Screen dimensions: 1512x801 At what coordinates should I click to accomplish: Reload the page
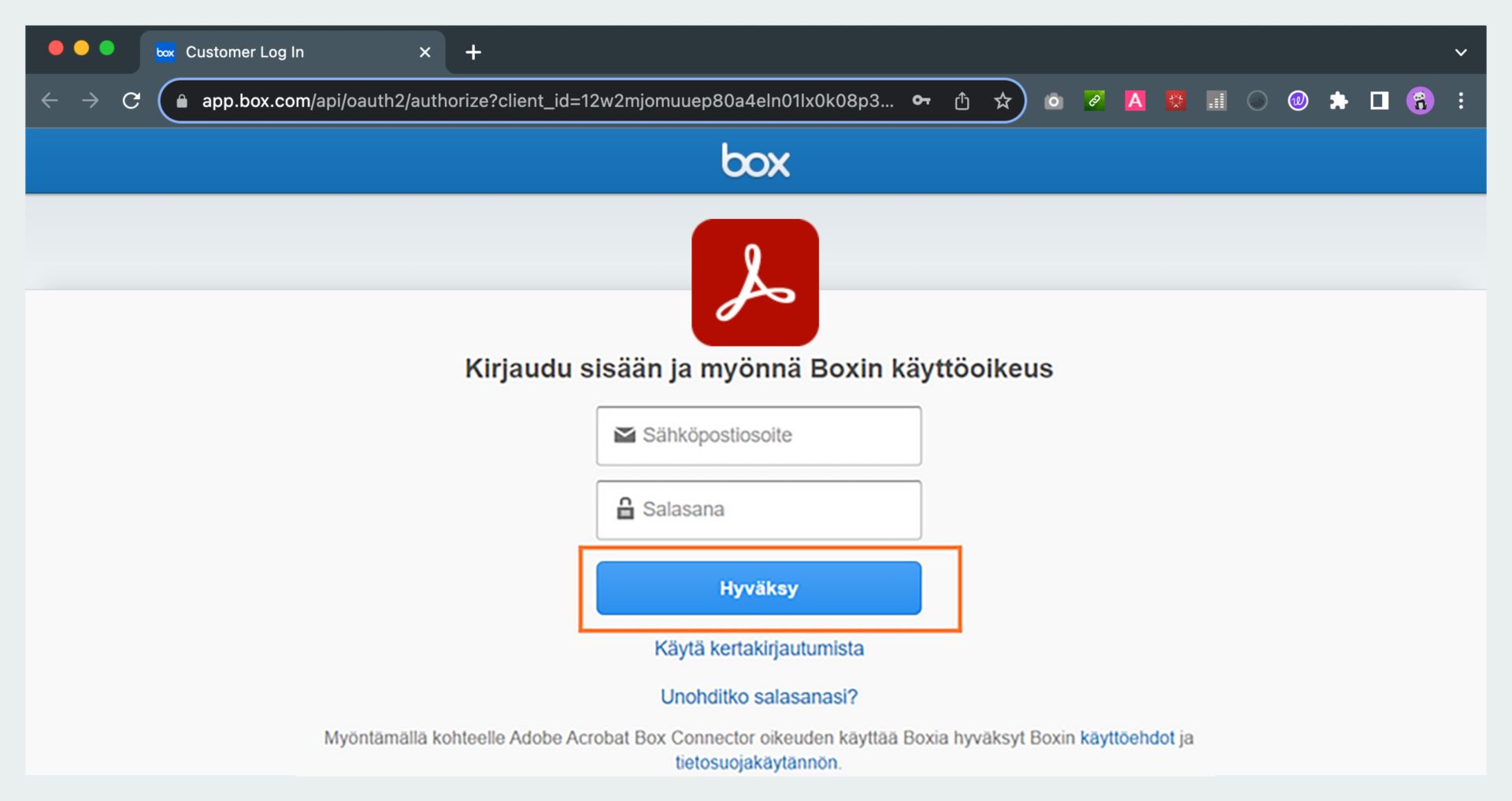132,101
